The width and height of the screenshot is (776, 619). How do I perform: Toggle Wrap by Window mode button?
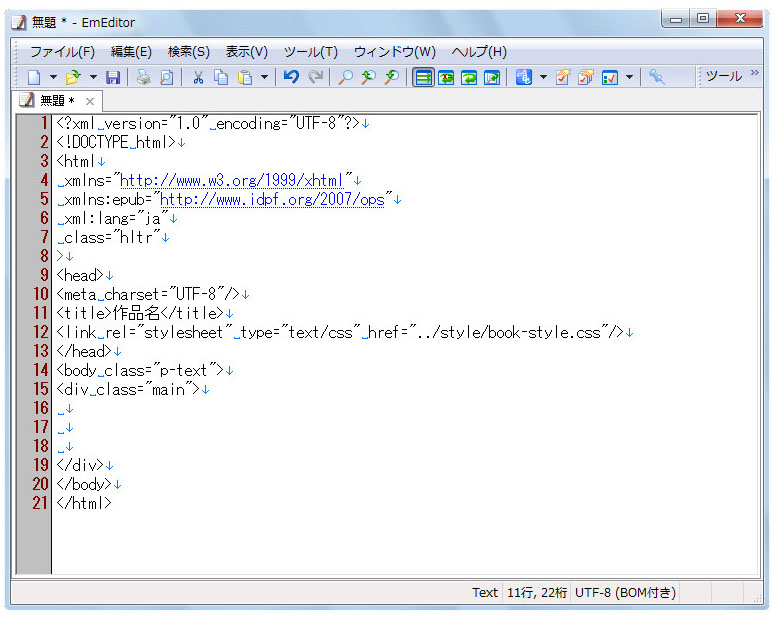(469, 78)
